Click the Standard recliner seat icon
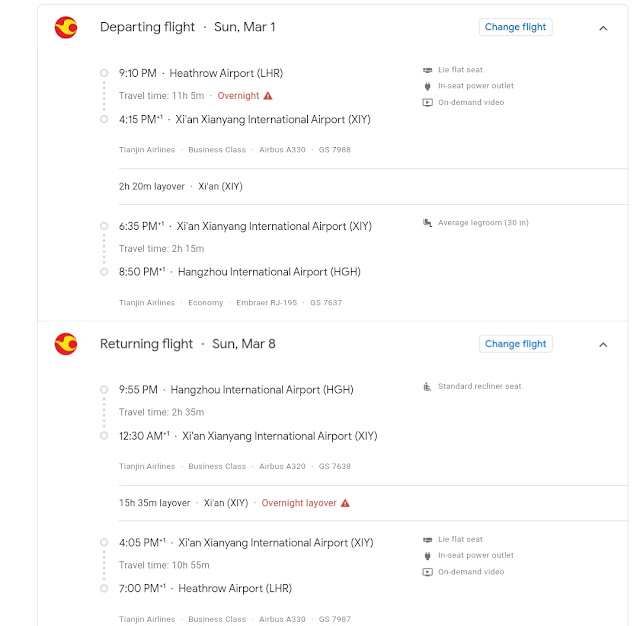This screenshot has width=640, height=626. tap(427, 386)
